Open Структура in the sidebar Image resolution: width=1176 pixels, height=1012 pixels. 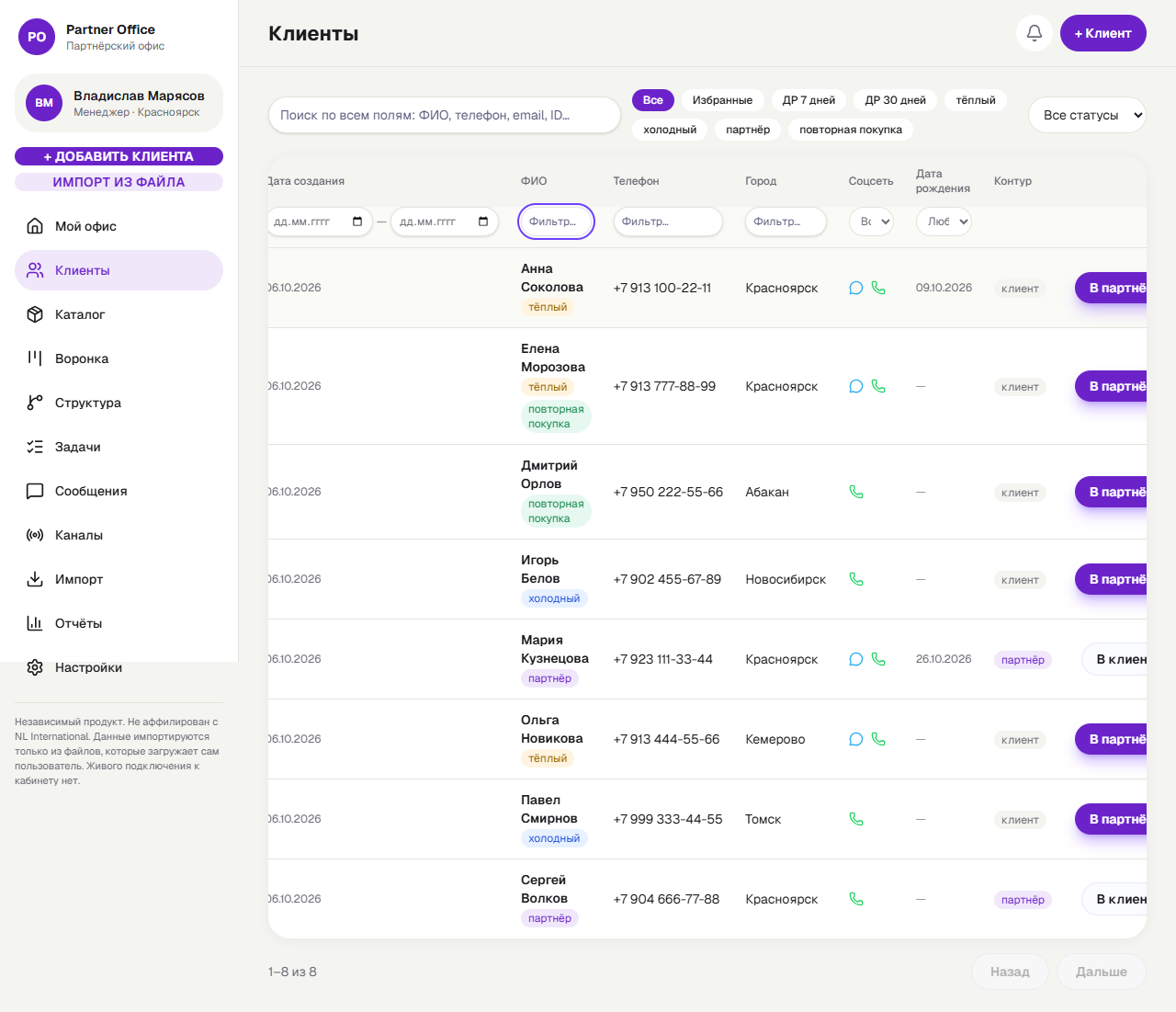119,403
